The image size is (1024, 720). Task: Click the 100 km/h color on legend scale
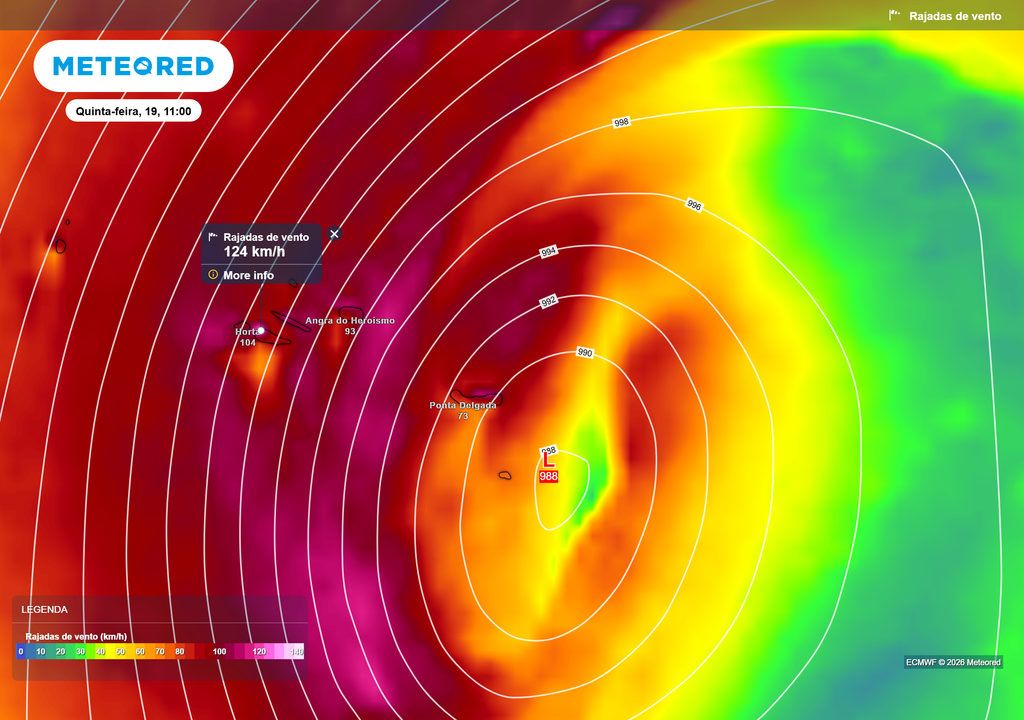(x=219, y=651)
